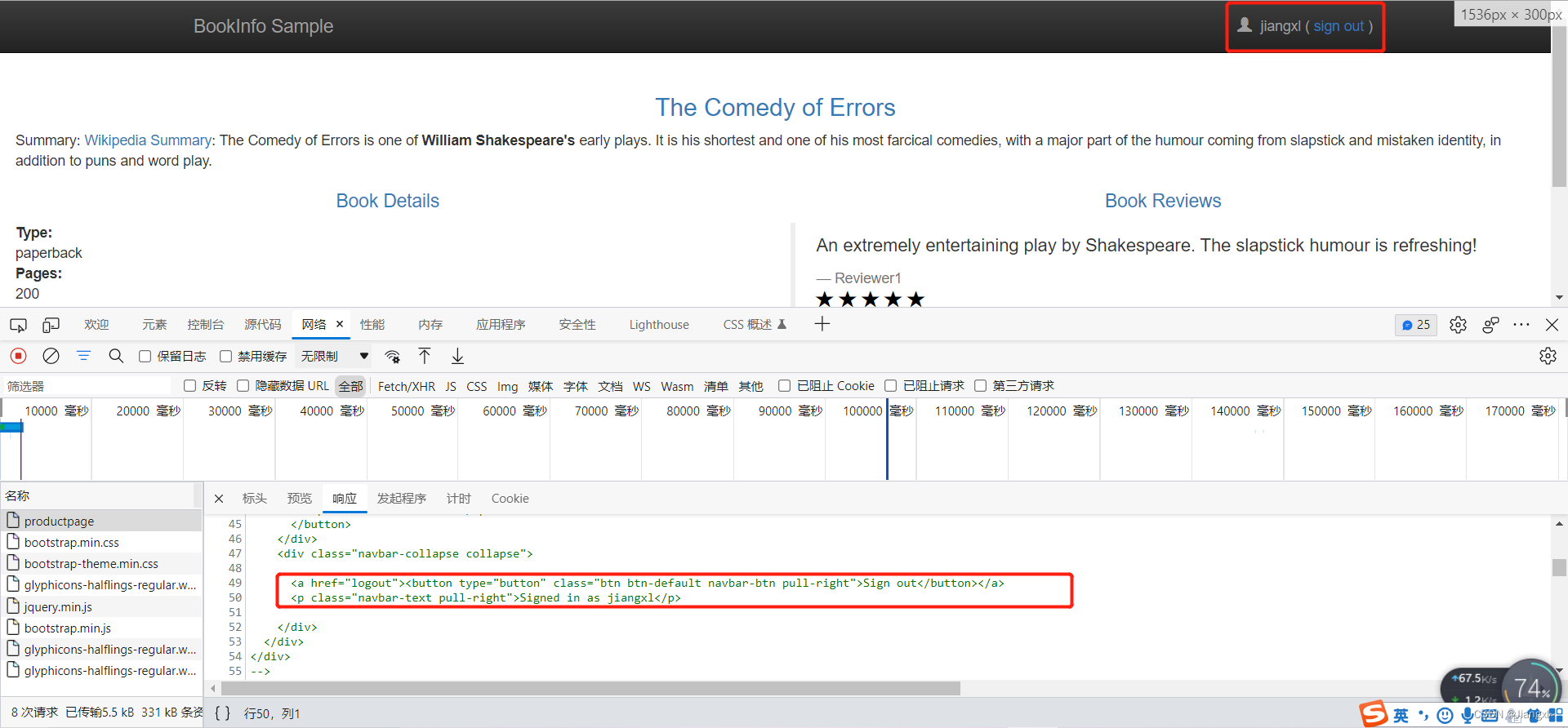
Task: Open the Cookie details tab
Action: 510,499
